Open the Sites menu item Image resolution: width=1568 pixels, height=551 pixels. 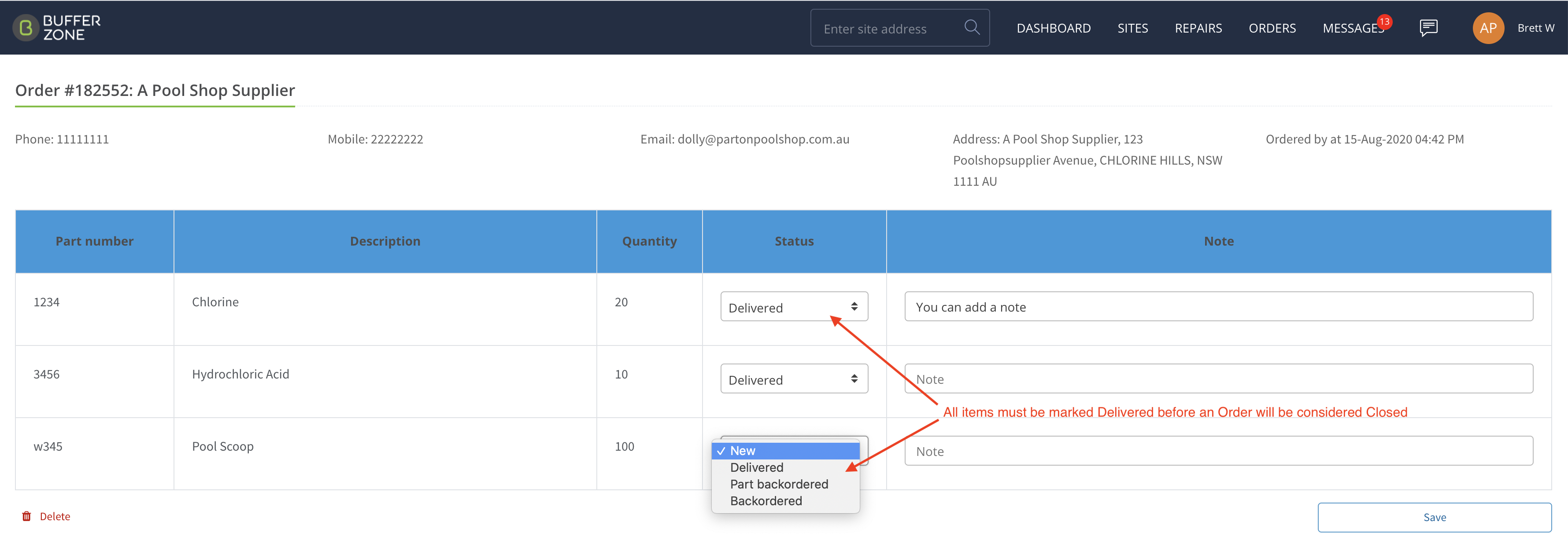pos(1132,29)
